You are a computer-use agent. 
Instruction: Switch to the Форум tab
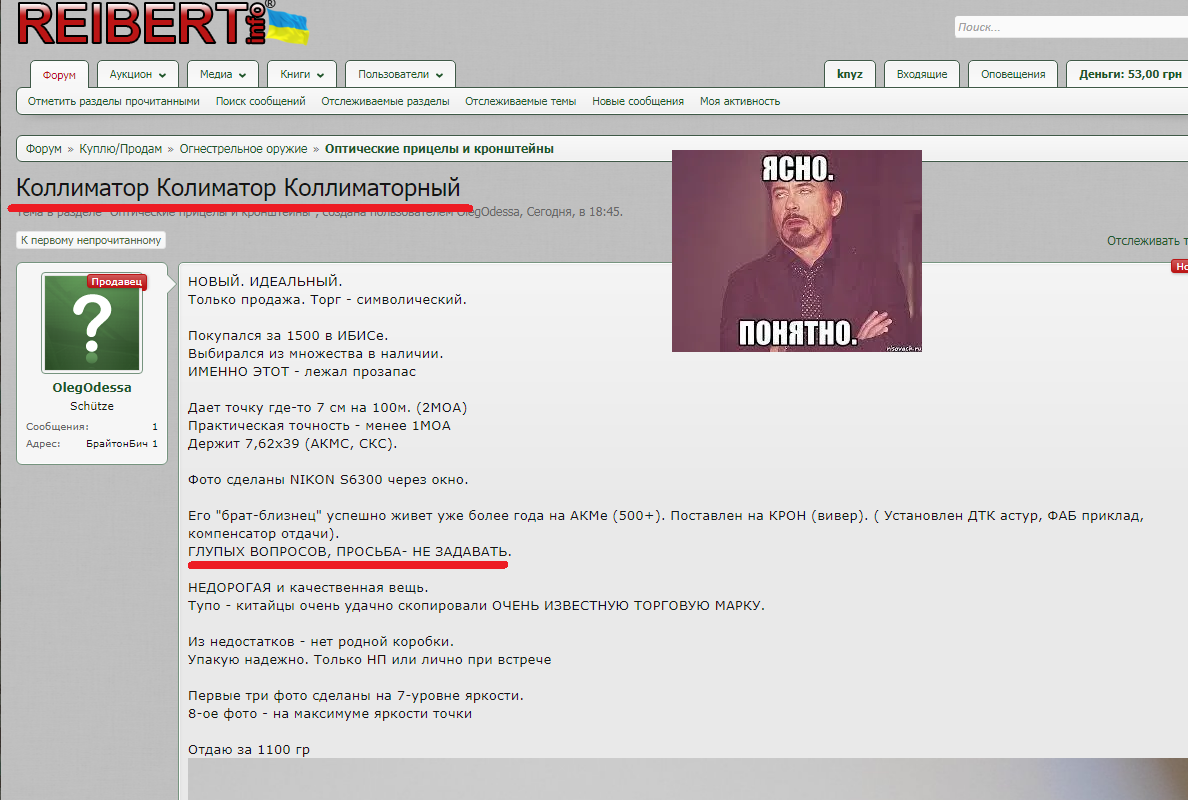pyautogui.click(x=59, y=73)
